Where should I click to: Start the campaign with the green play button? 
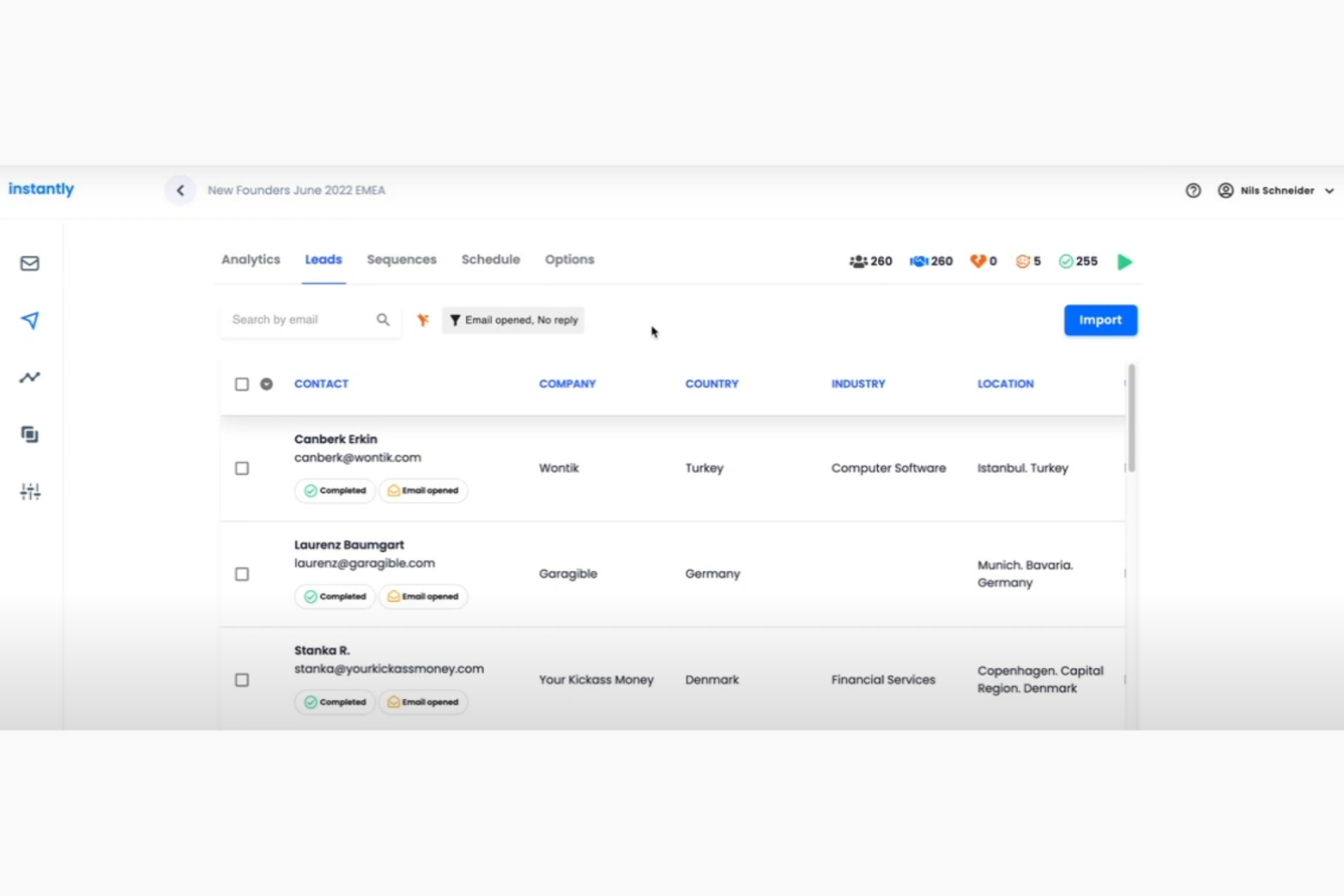pyautogui.click(x=1125, y=261)
